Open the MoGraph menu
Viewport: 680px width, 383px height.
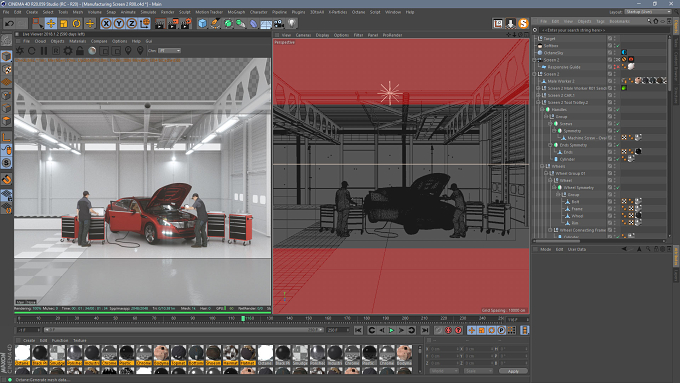pyautogui.click(x=236, y=12)
